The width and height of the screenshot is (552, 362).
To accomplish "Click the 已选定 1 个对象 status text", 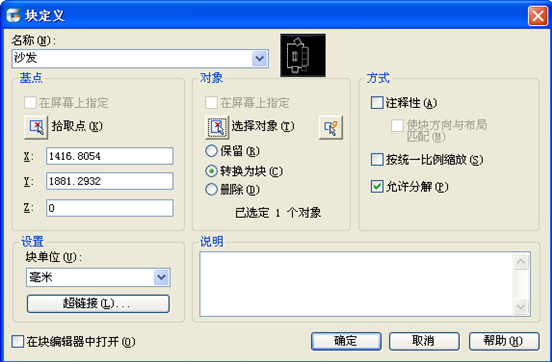I will 278,213.
